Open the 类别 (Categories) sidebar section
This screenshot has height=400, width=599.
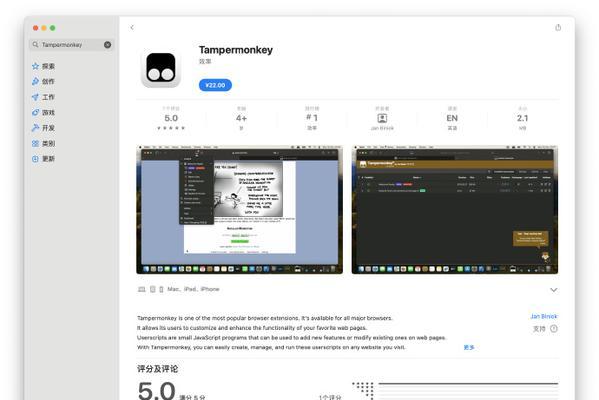(x=44, y=143)
